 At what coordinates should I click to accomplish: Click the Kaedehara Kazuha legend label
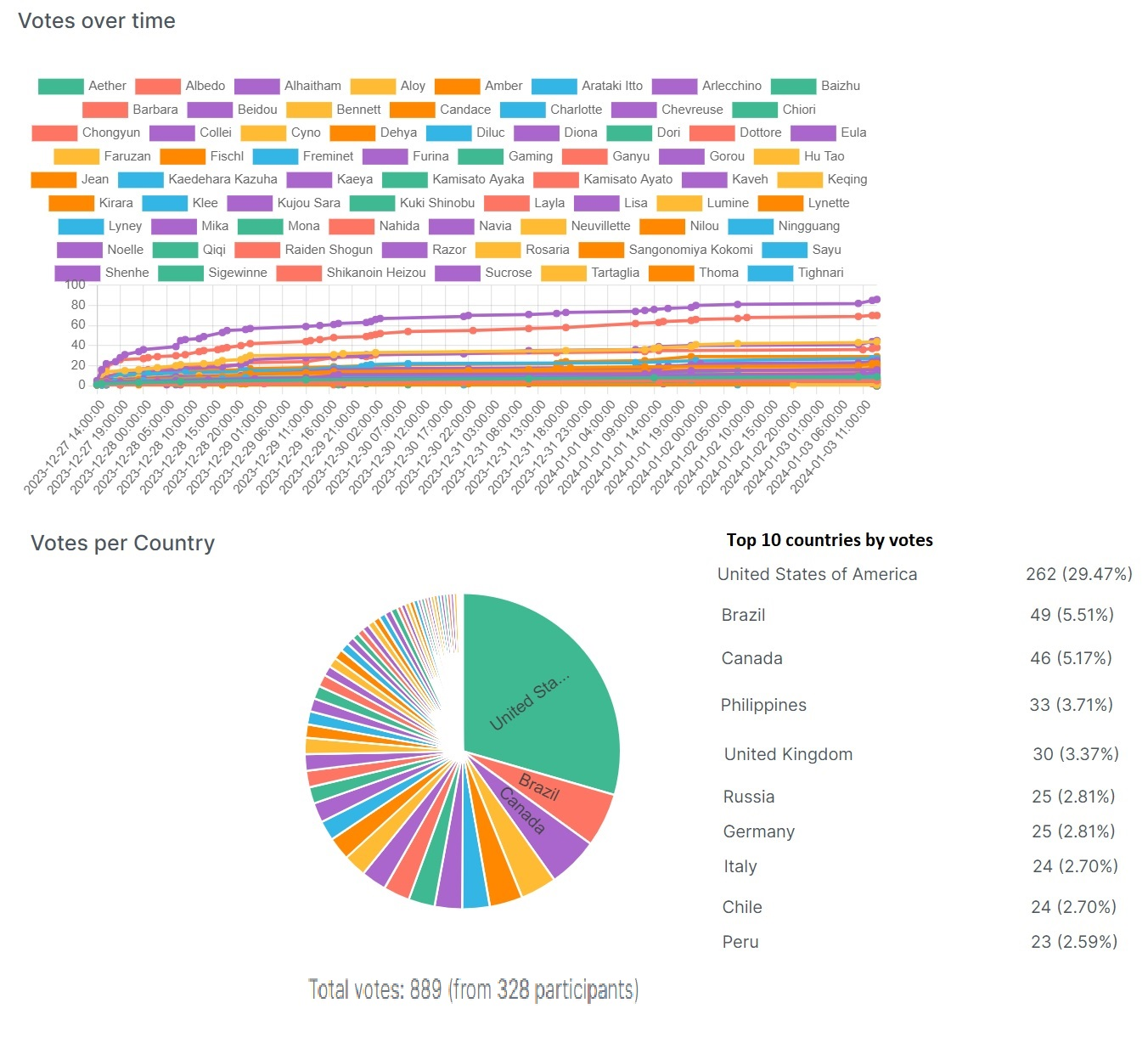tap(222, 179)
